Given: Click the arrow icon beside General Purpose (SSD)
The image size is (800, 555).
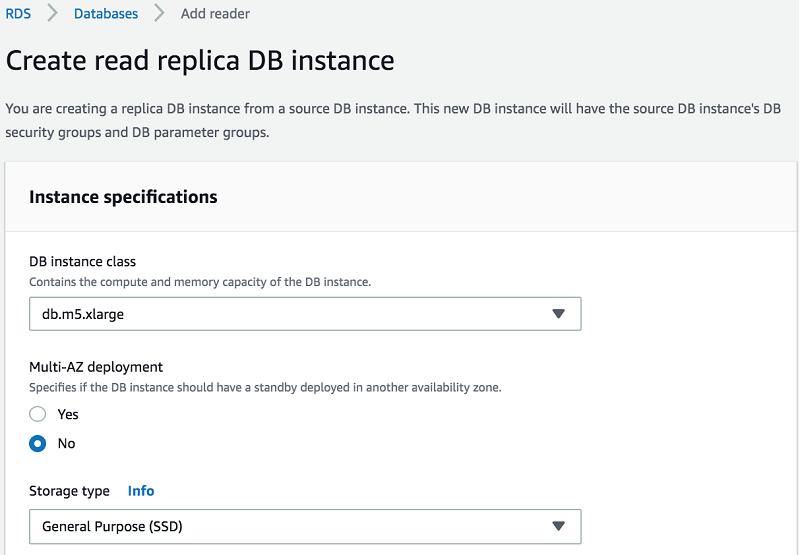Looking at the screenshot, I should click(x=559, y=526).
